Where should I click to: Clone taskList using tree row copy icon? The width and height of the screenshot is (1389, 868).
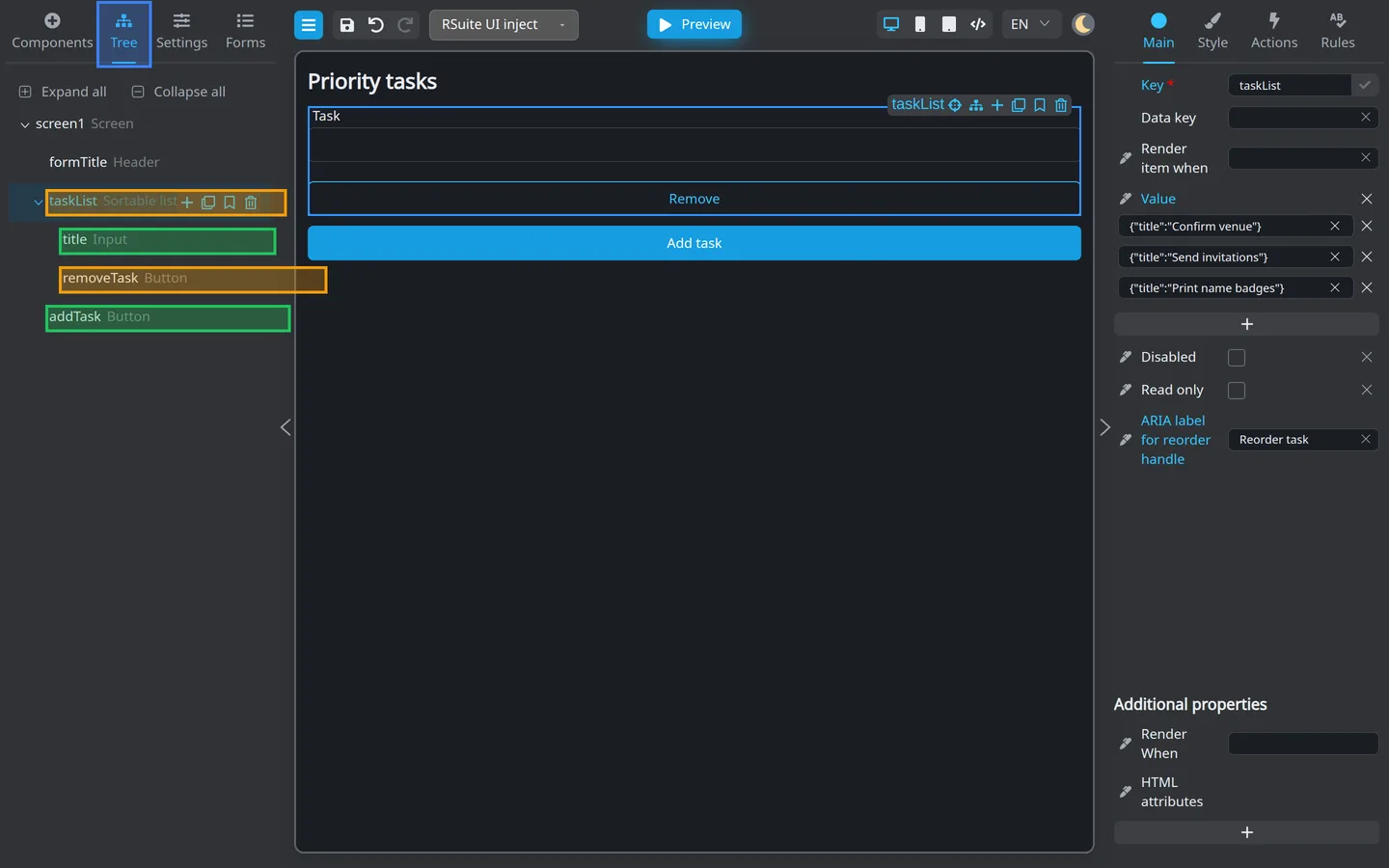pyautogui.click(x=208, y=203)
